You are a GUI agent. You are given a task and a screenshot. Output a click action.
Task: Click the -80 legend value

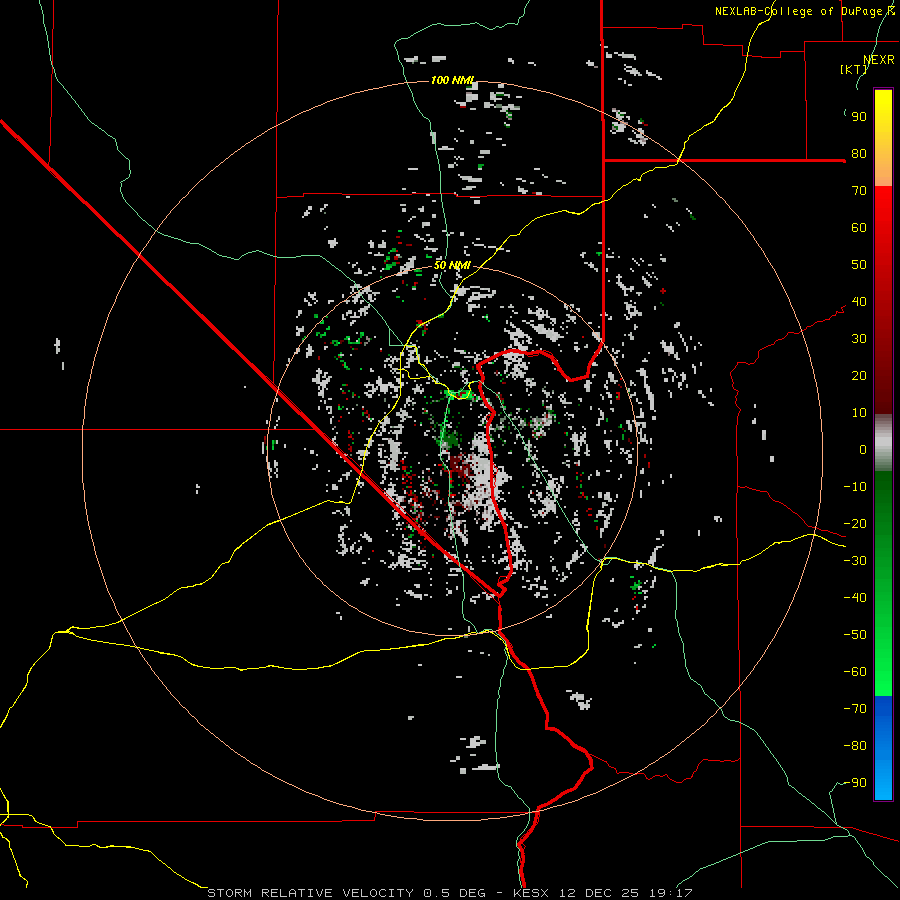pyautogui.click(x=855, y=746)
